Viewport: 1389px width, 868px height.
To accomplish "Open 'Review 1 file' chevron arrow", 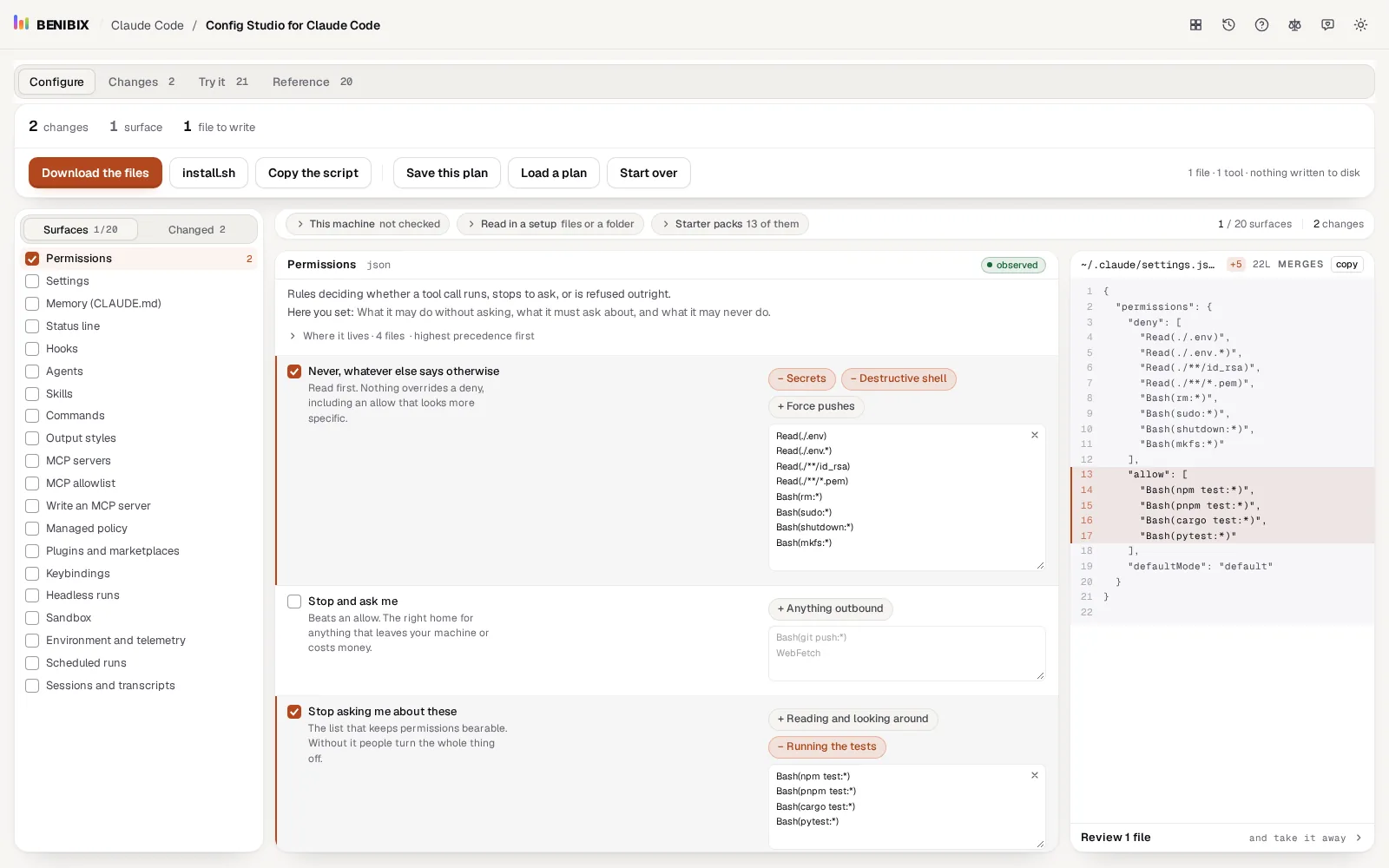I will click(x=1359, y=838).
